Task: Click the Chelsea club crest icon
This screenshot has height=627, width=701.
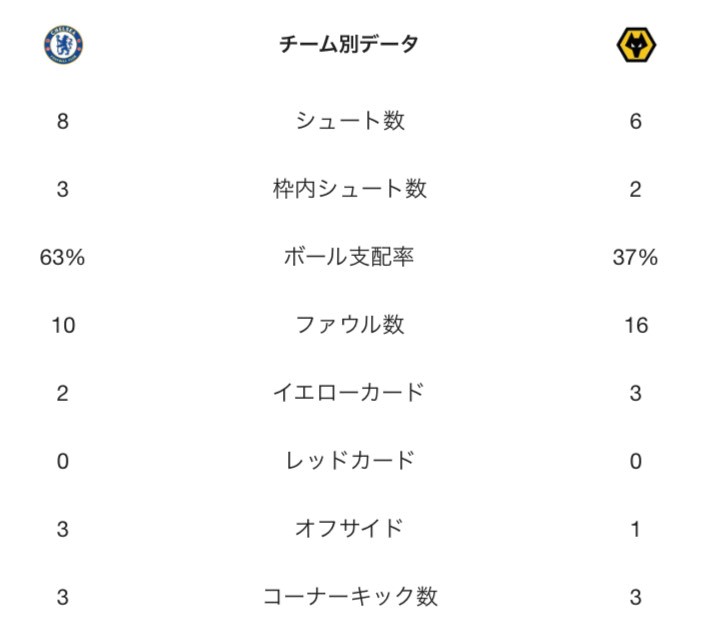Action: click(x=63, y=45)
